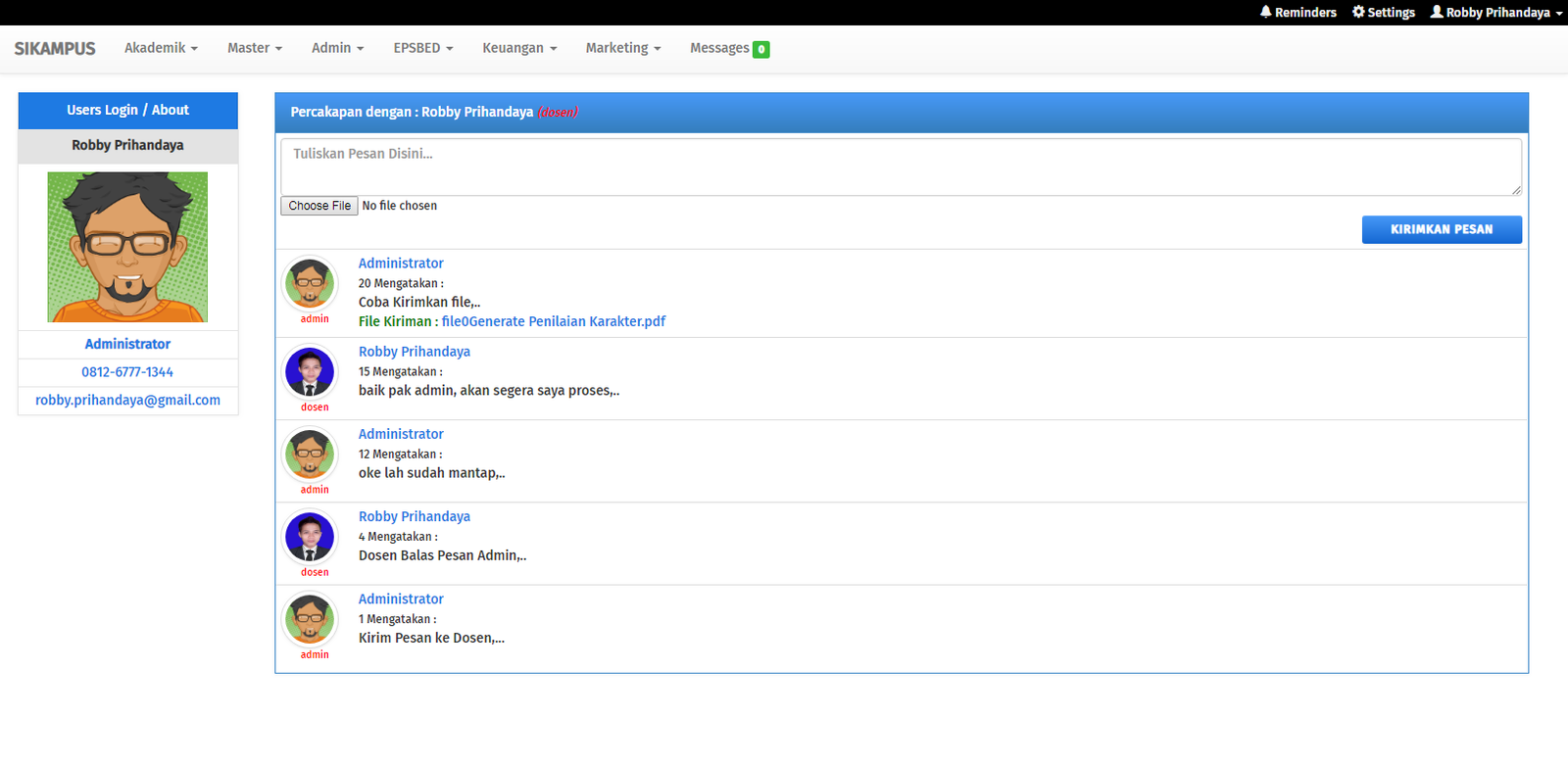This screenshot has height=766, width=1568.
Task: Click the green Messages count badge
Action: click(760, 49)
